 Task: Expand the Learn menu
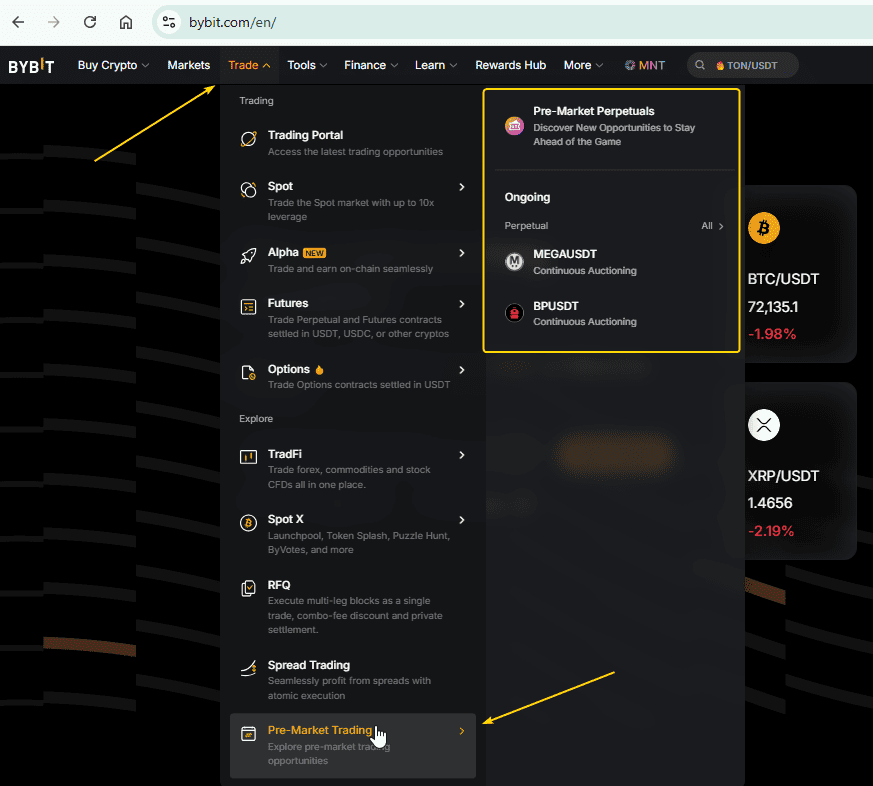pyautogui.click(x=436, y=65)
